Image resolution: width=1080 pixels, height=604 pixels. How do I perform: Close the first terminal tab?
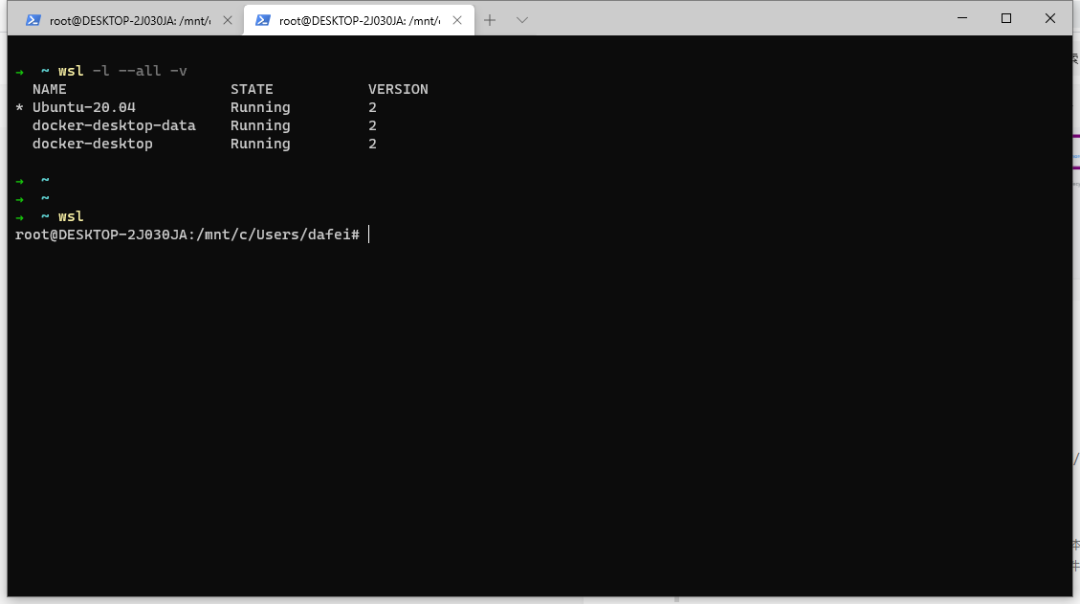click(227, 20)
